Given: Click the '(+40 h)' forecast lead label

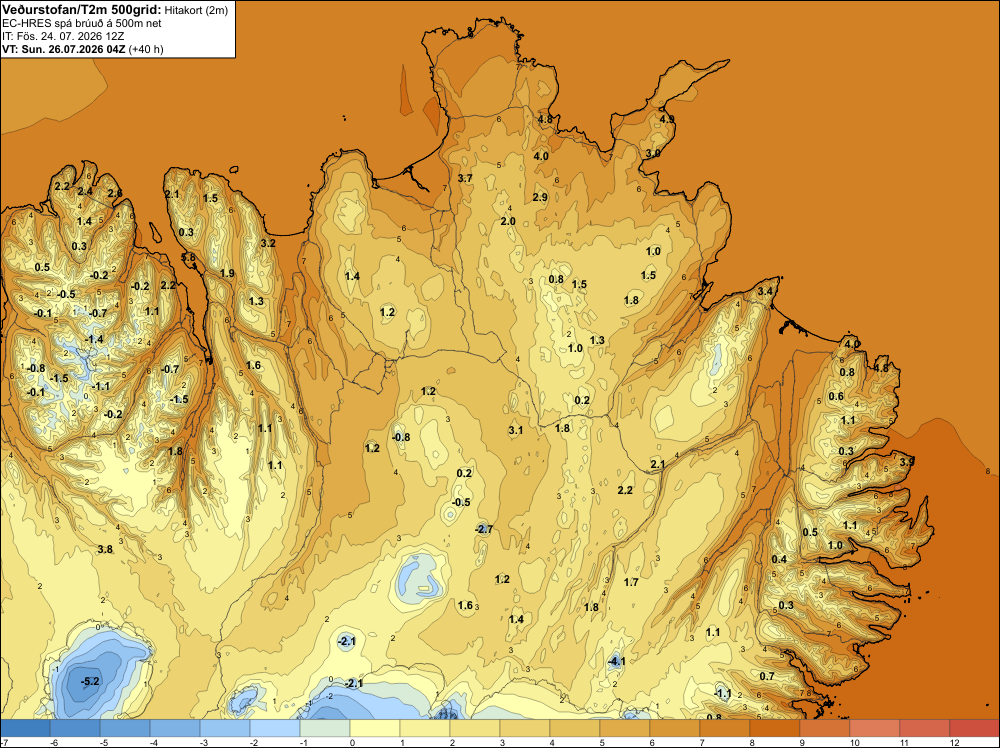Looking at the screenshot, I should (x=146, y=49).
